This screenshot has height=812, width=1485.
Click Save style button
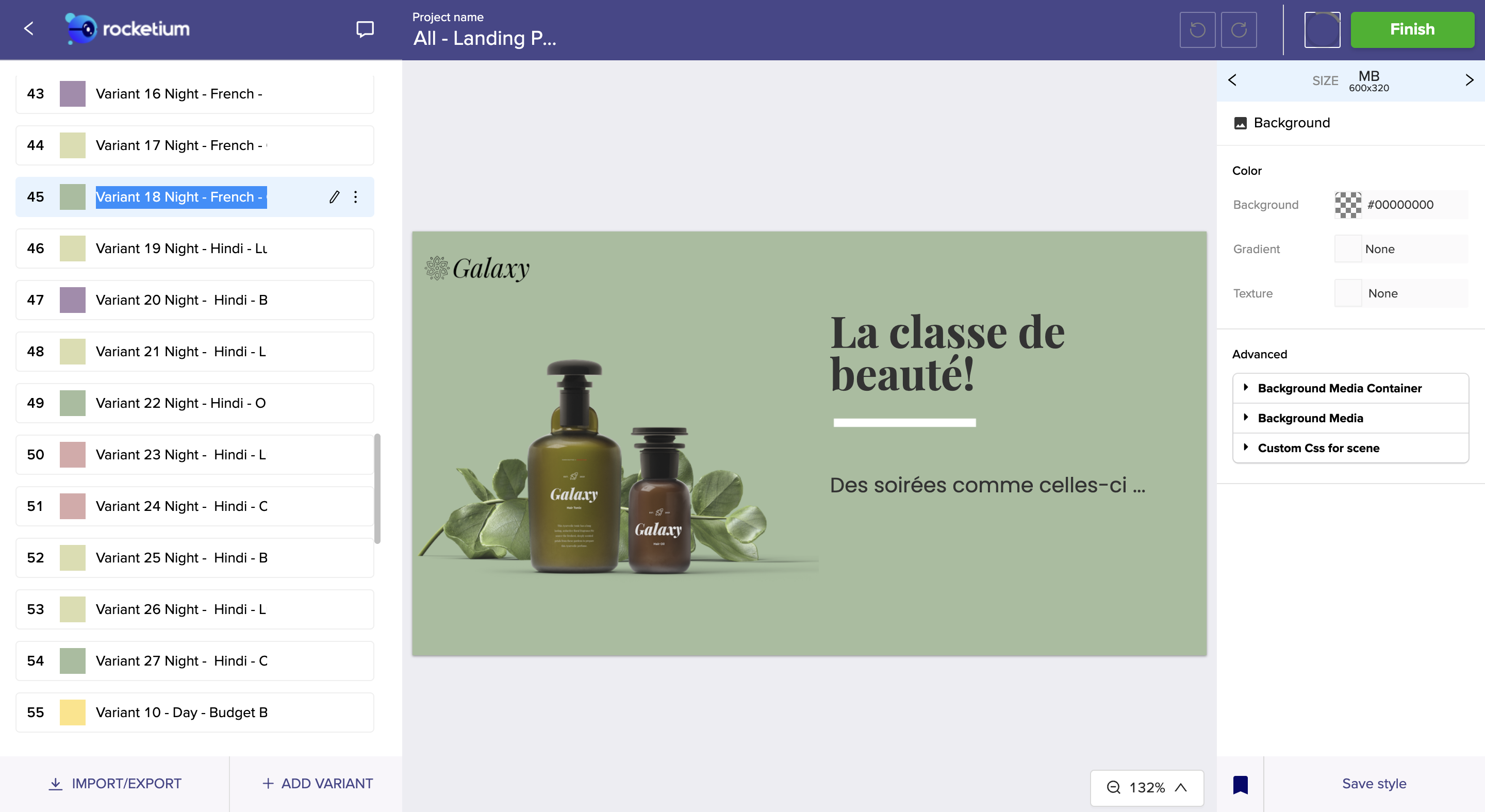(1374, 784)
